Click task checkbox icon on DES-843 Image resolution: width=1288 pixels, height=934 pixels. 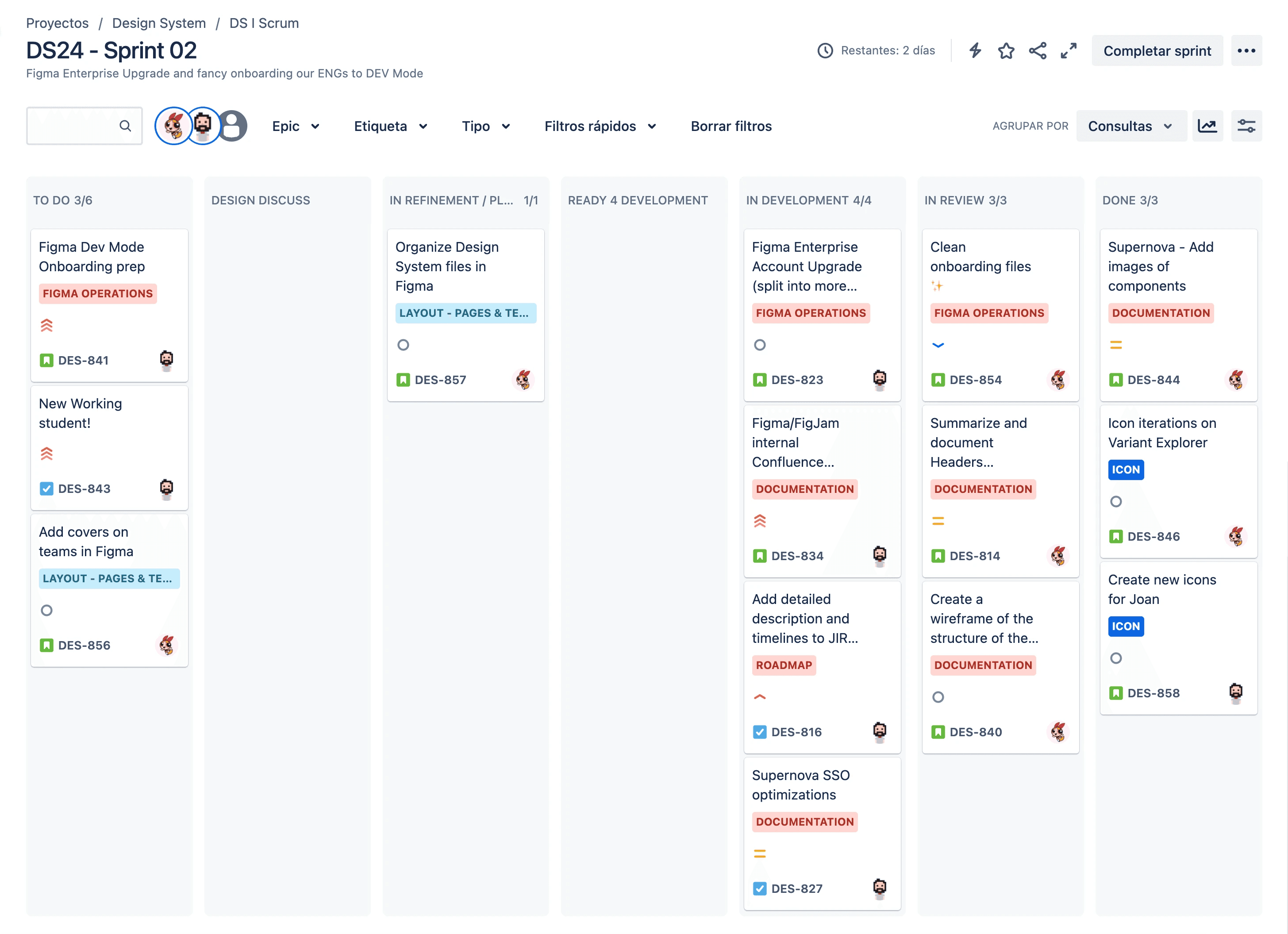46,489
